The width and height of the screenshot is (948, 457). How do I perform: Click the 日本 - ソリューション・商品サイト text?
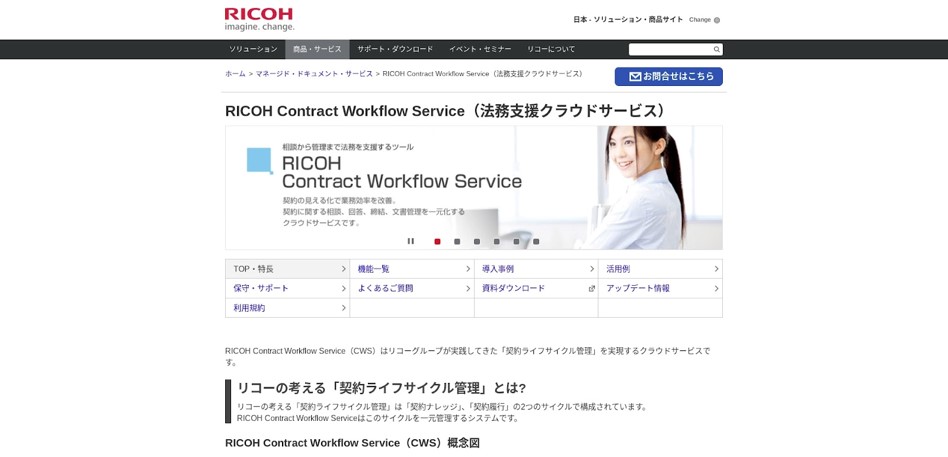(628, 20)
